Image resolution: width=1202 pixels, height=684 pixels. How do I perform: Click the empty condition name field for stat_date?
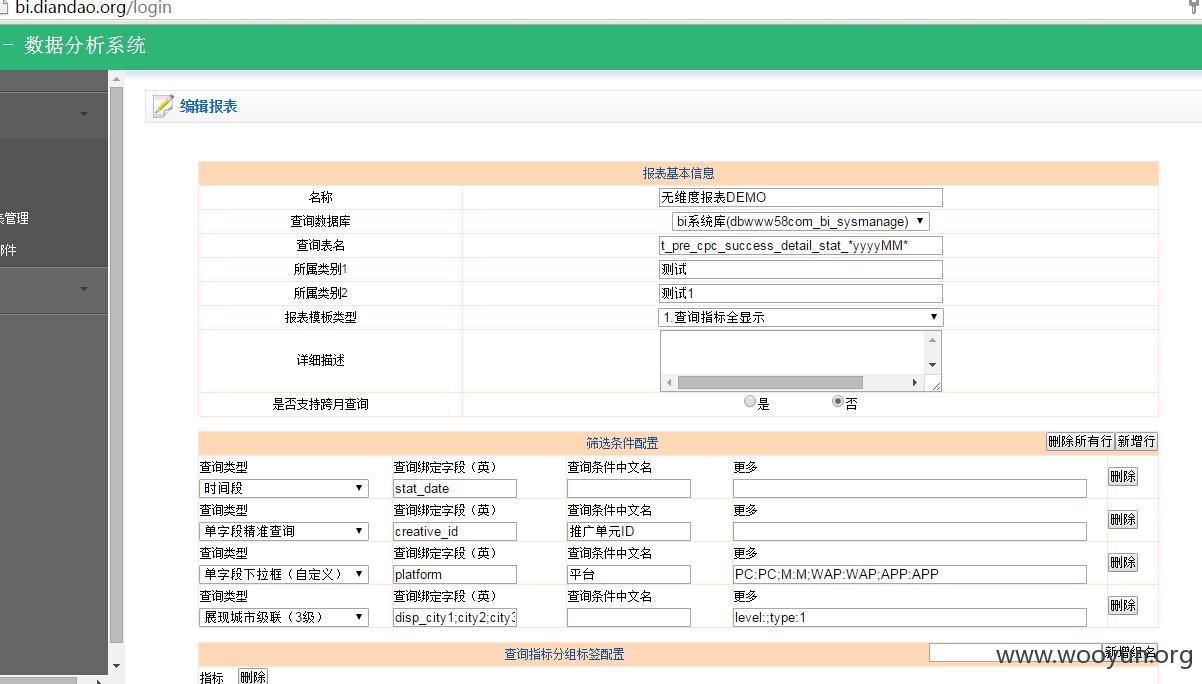click(629, 488)
